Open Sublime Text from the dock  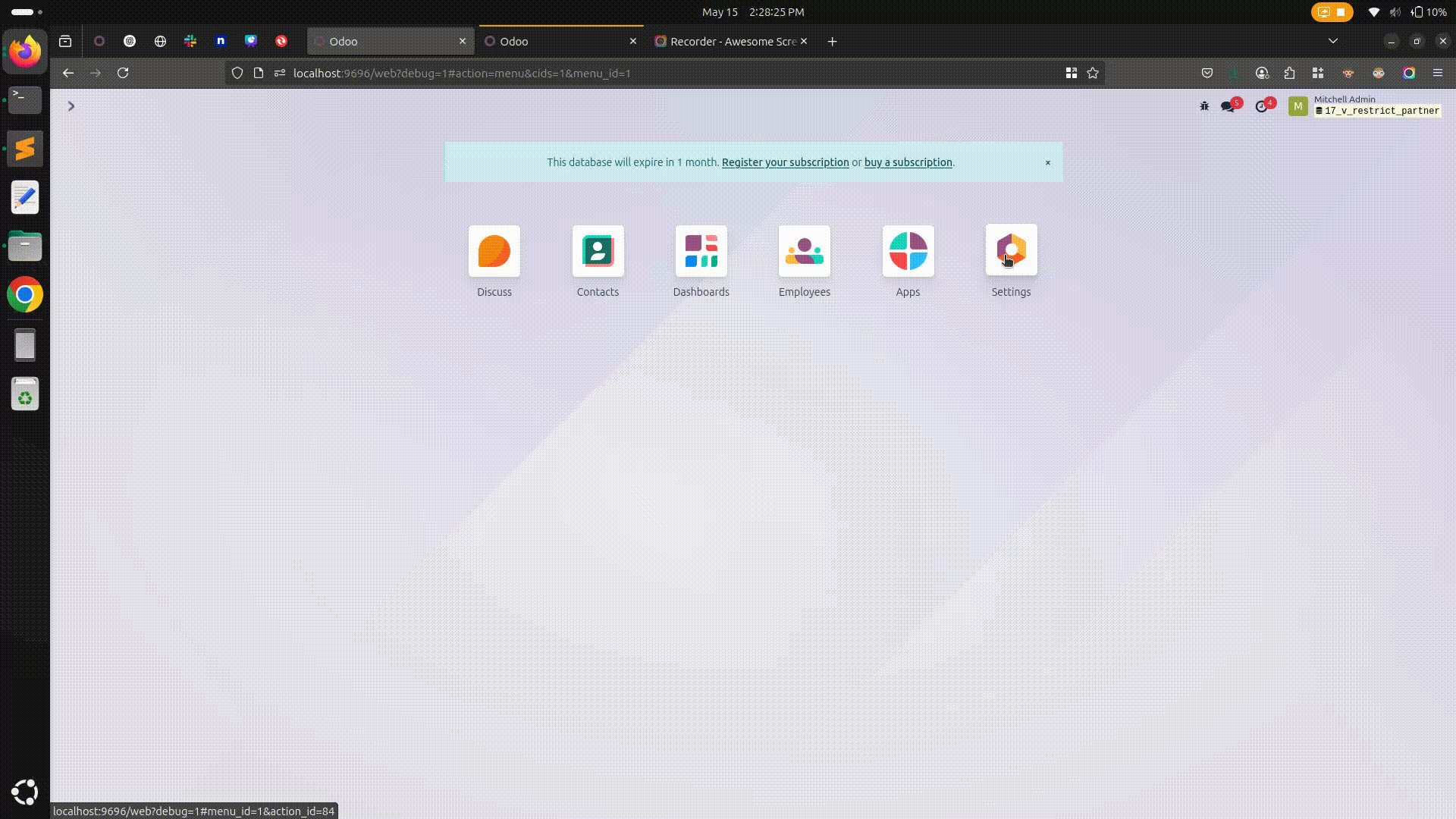[x=25, y=149]
